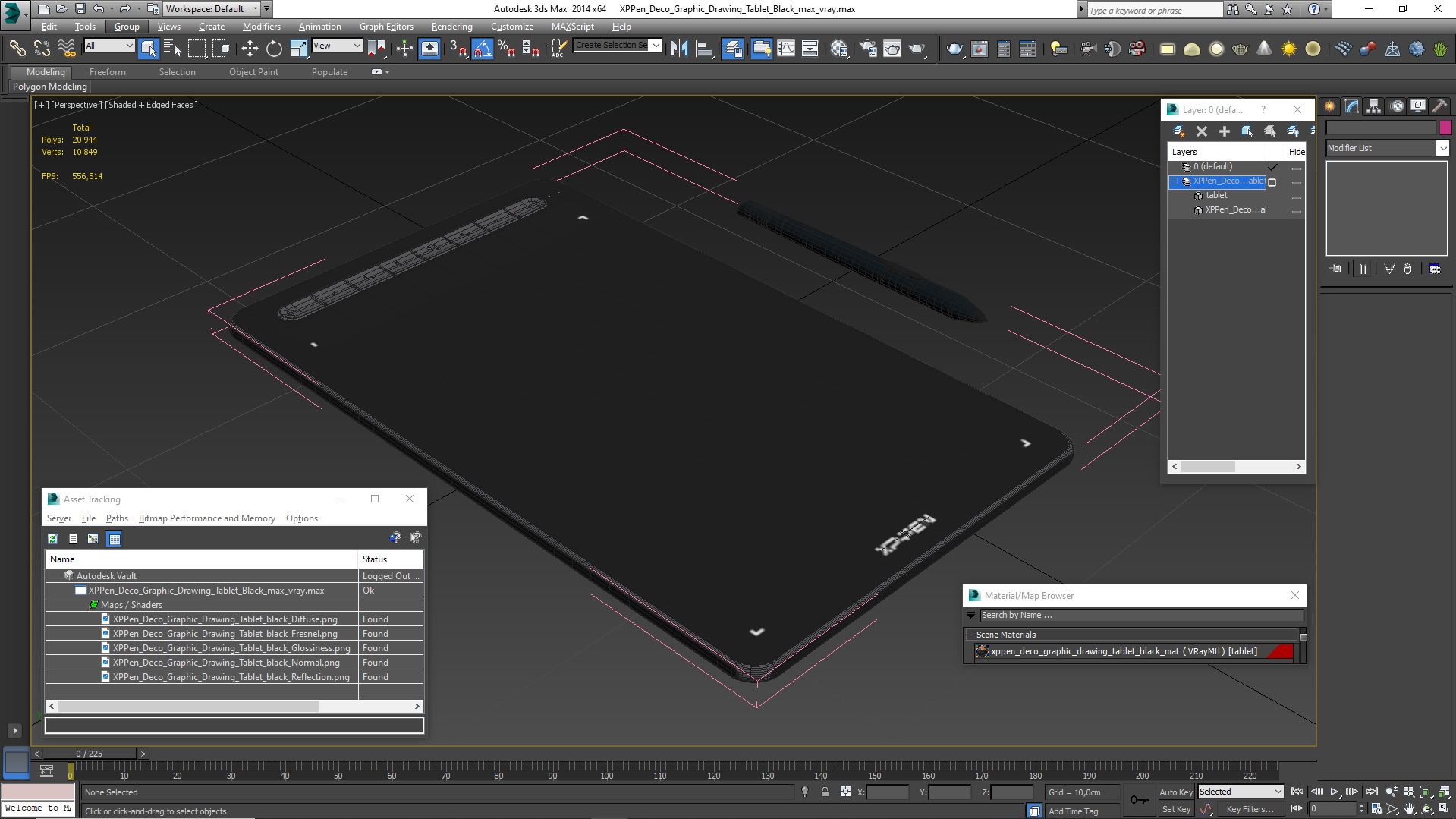The height and width of the screenshot is (819, 1456).
Task: Click the Bind to Space Warp icon
Action: [67, 49]
